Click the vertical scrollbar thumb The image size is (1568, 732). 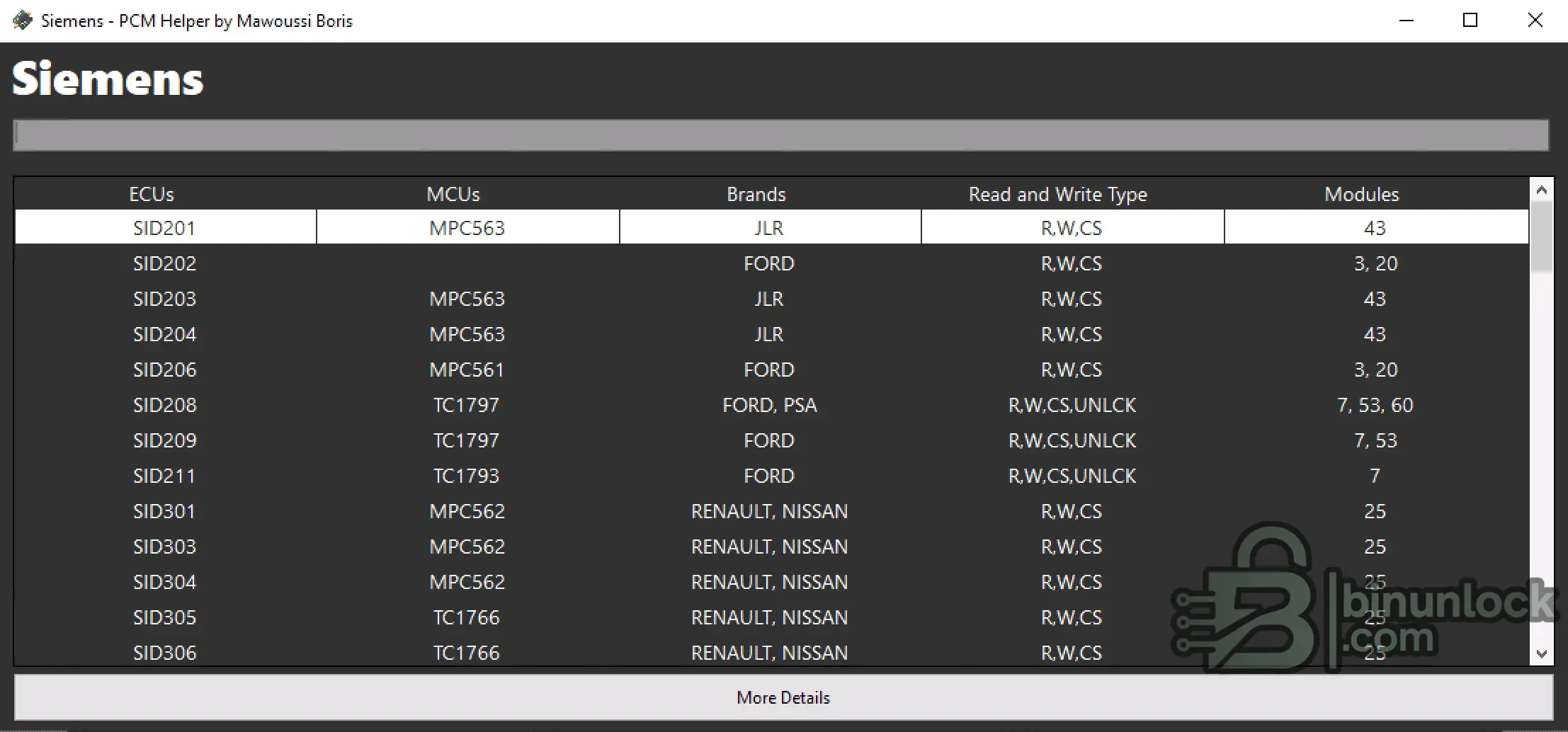point(1542,237)
